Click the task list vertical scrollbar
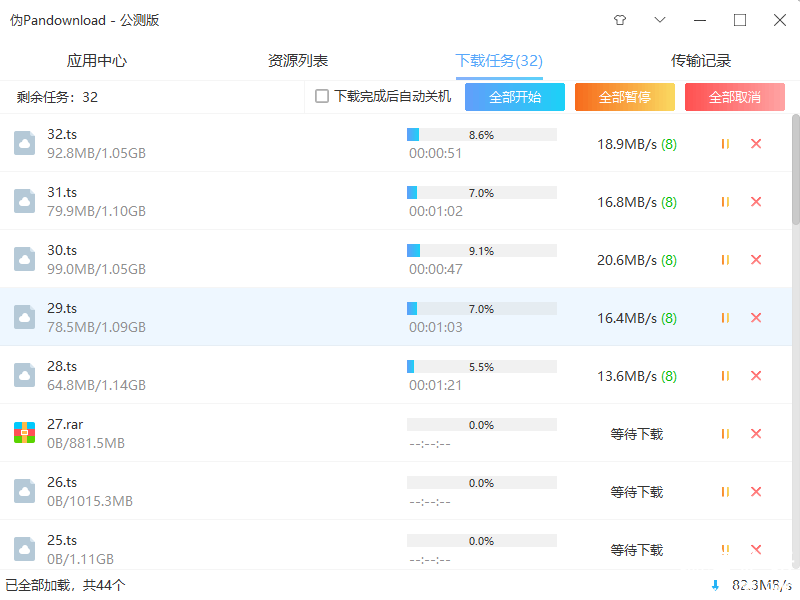Image resolution: width=800 pixels, height=600 pixels. click(796, 169)
